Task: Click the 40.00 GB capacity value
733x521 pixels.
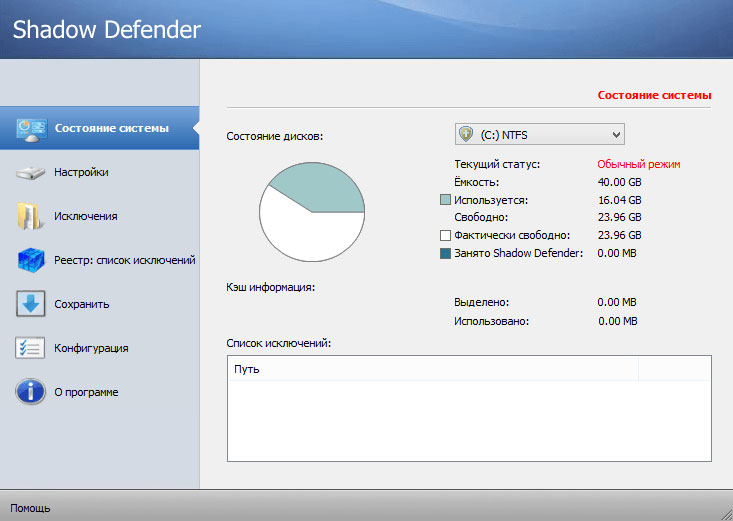Action: click(619, 182)
